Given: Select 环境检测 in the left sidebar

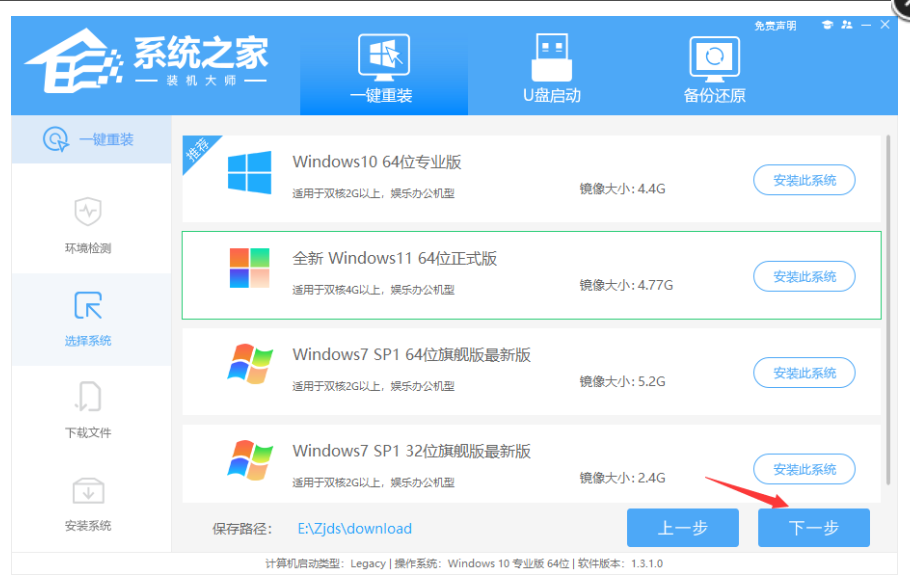Looking at the screenshot, I should pyautogui.click(x=88, y=226).
